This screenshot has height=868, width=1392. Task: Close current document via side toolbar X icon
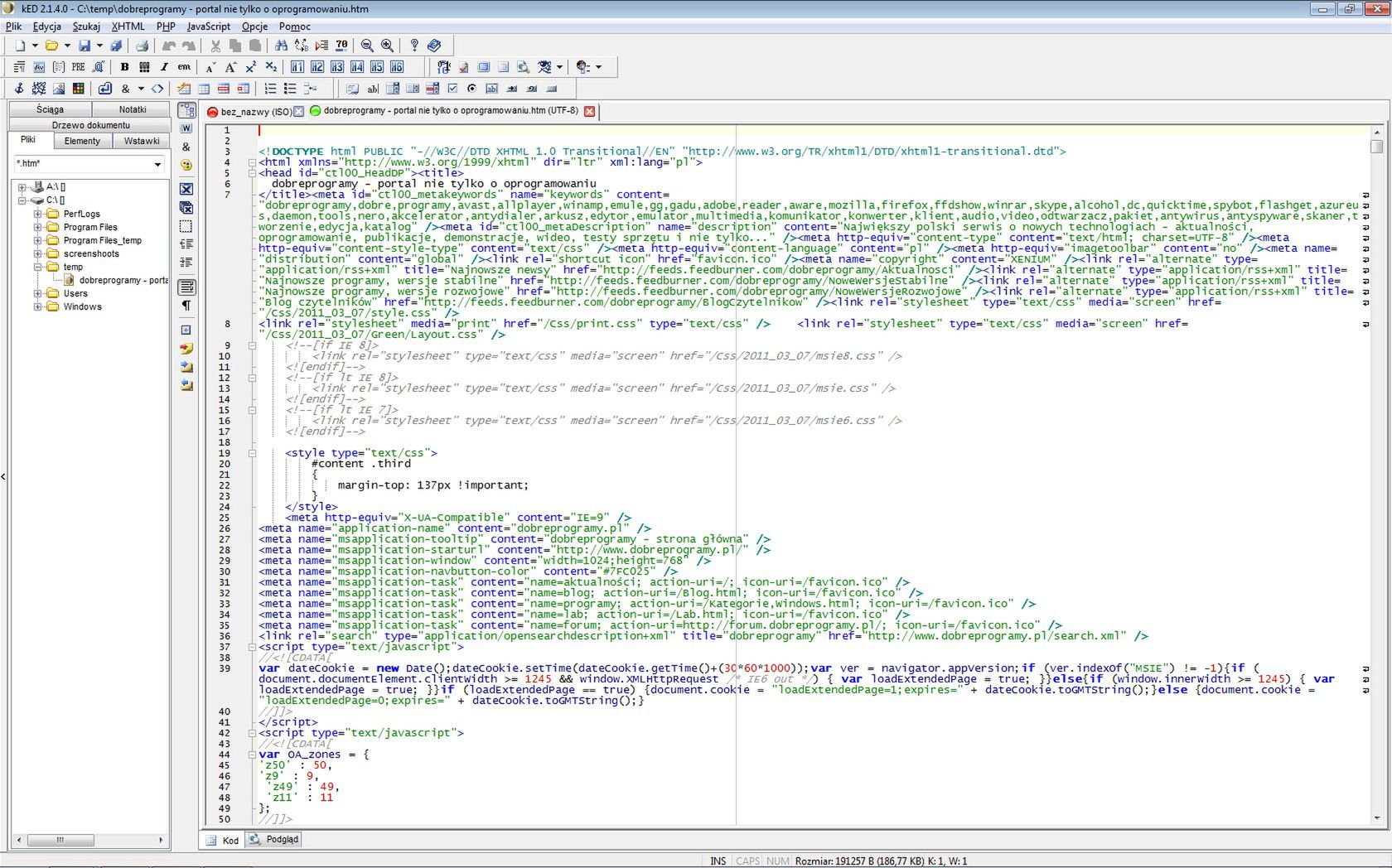pyautogui.click(x=186, y=189)
